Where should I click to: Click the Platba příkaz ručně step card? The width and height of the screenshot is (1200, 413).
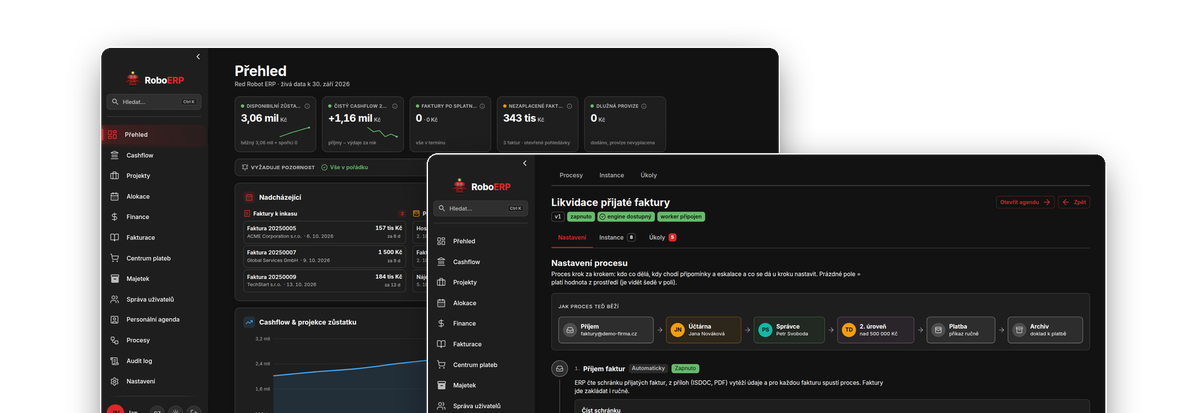click(x=961, y=329)
